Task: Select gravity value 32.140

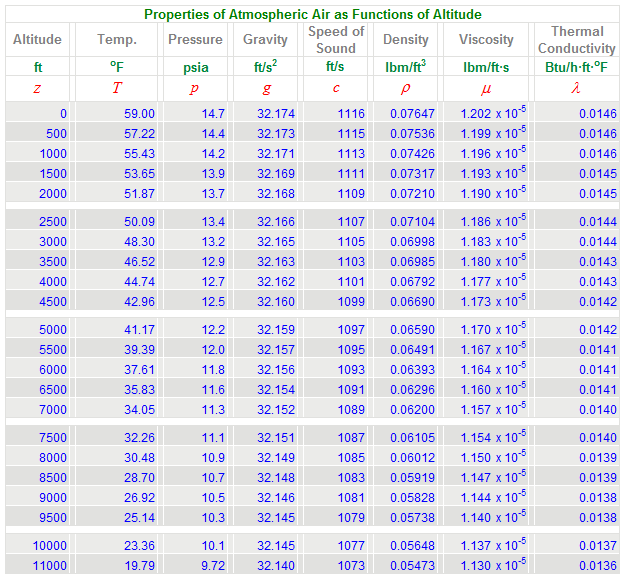Action: pos(276,565)
